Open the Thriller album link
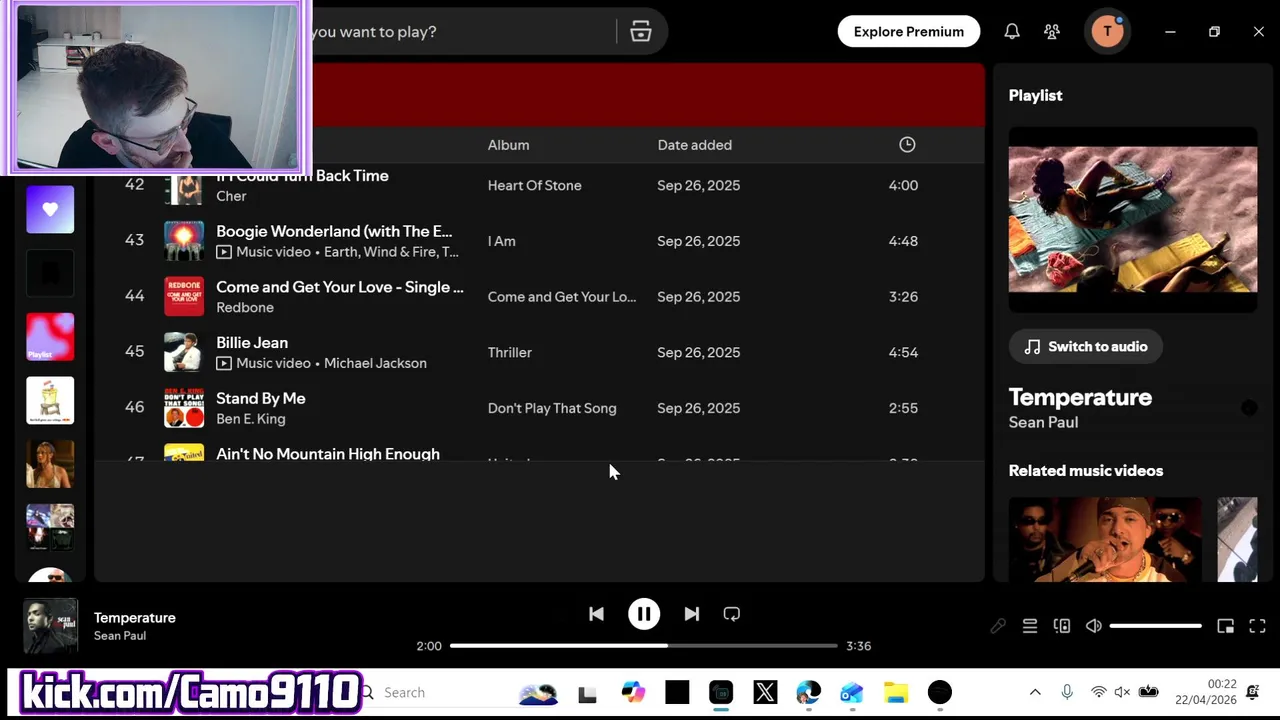1280x720 pixels. [x=510, y=352]
